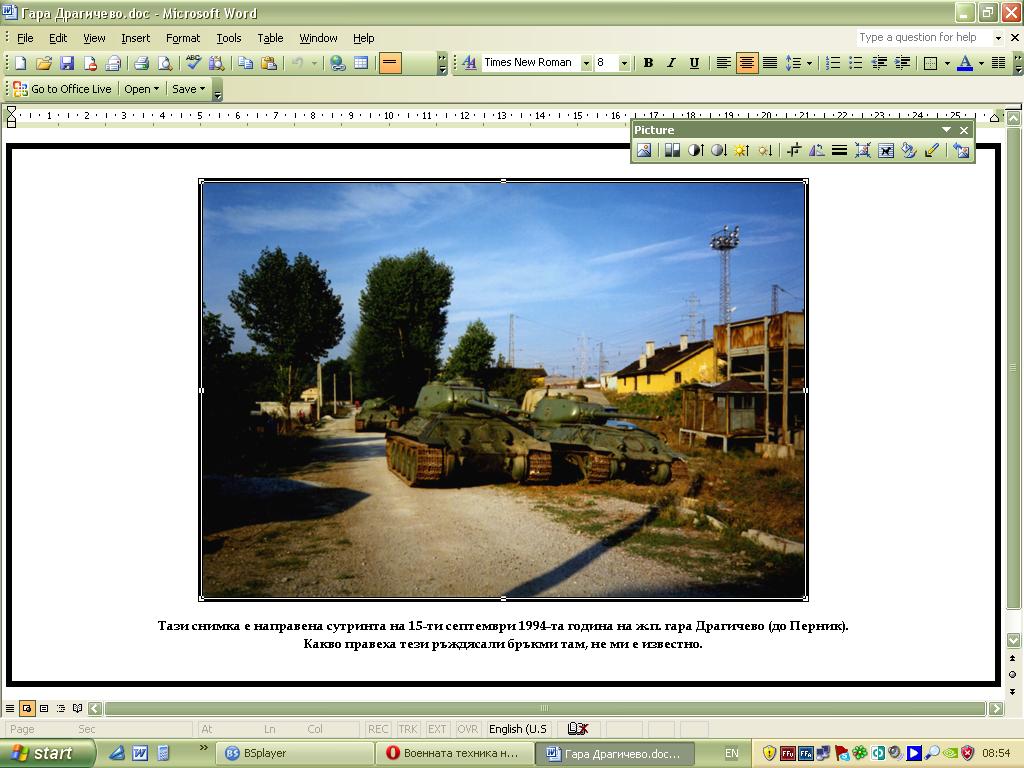Screen dimensions: 1024x768
Task: Click the More Contrast icon
Action: [x=696, y=150]
